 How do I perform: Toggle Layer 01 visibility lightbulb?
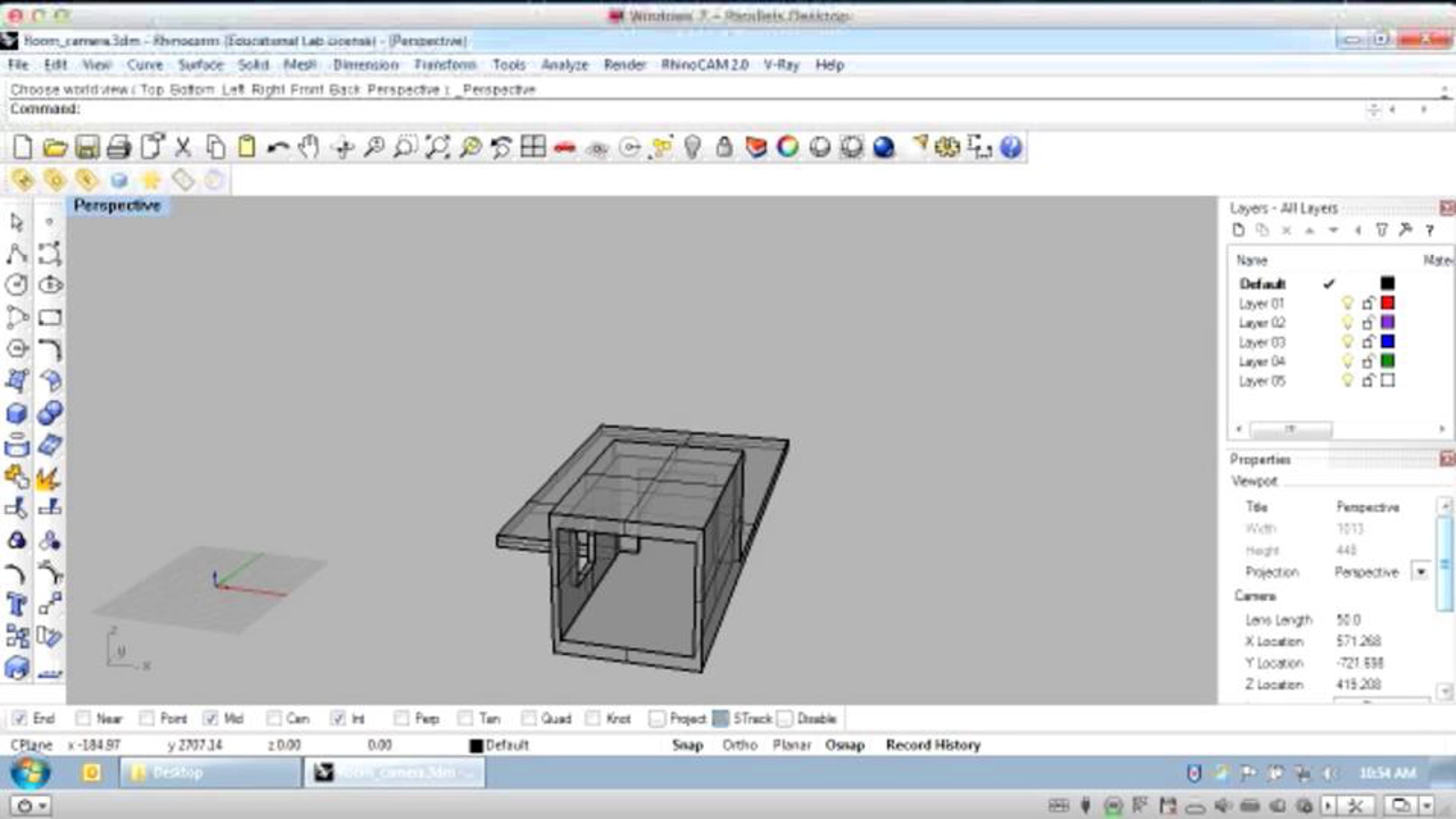click(1347, 303)
